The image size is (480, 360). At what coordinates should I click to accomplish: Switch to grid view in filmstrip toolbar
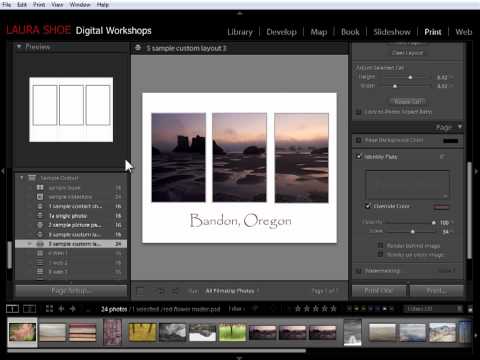coord(49,309)
